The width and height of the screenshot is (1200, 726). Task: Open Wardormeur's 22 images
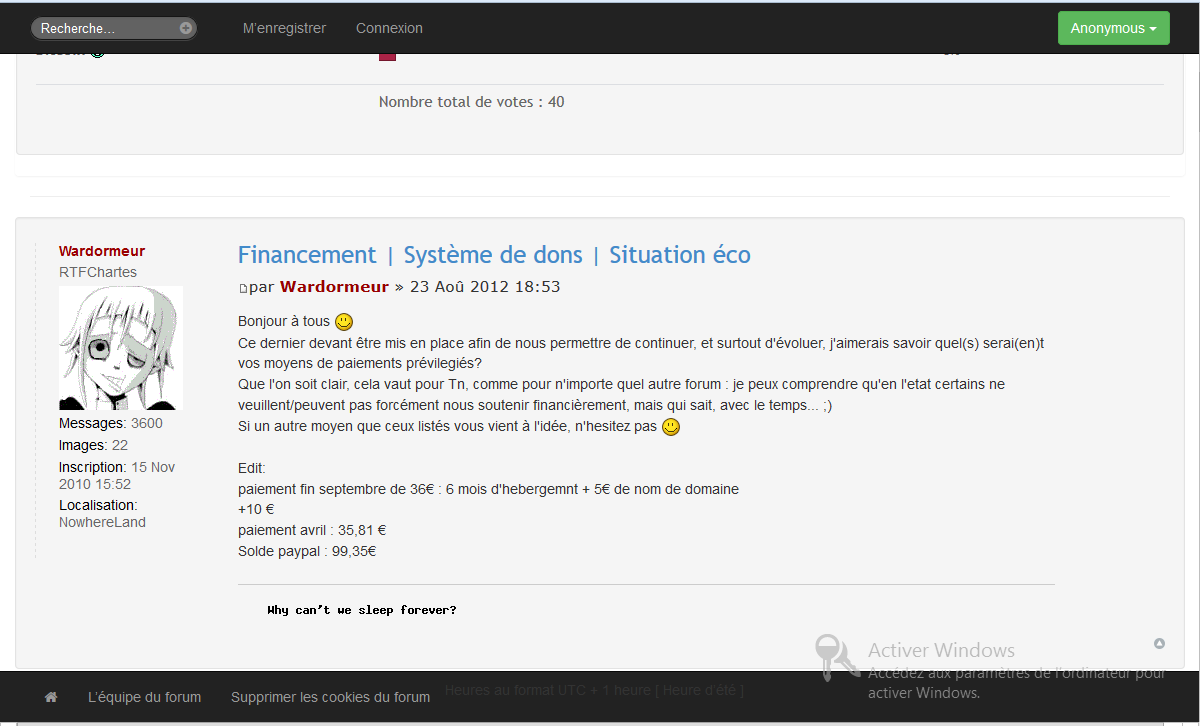click(x=119, y=445)
